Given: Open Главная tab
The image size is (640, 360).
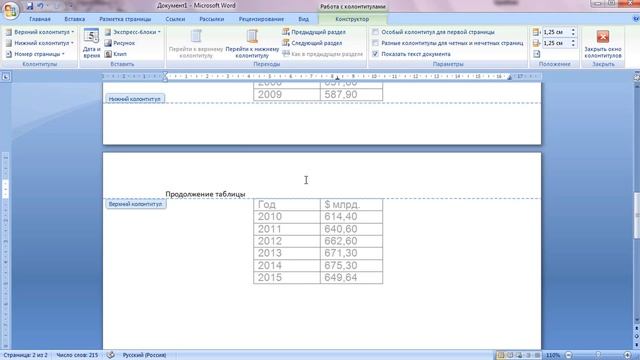Looking at the screenshot, I should coord(40,19).
